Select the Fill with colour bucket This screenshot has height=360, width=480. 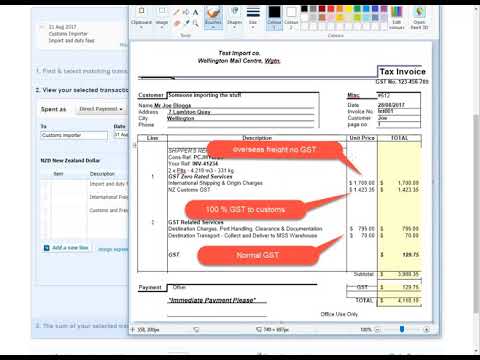coord(186,12)
